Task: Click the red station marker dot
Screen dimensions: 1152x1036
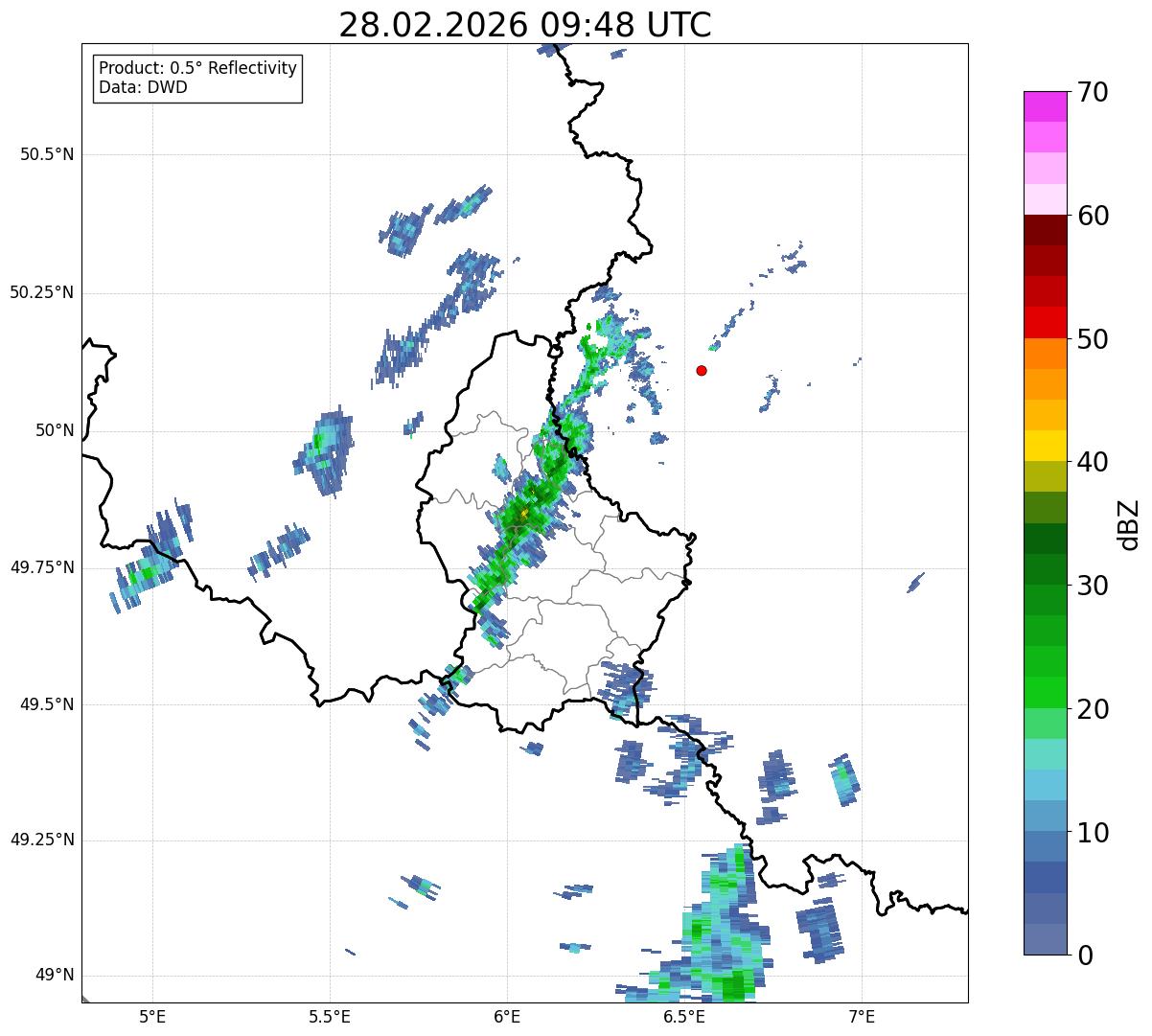Action: (x=702, y=370)
